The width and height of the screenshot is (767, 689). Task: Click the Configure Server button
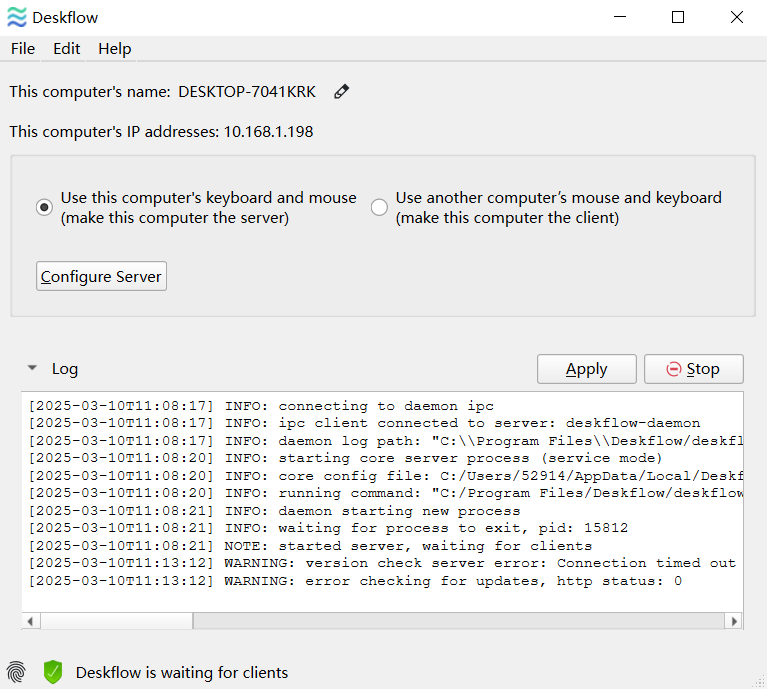101,276
